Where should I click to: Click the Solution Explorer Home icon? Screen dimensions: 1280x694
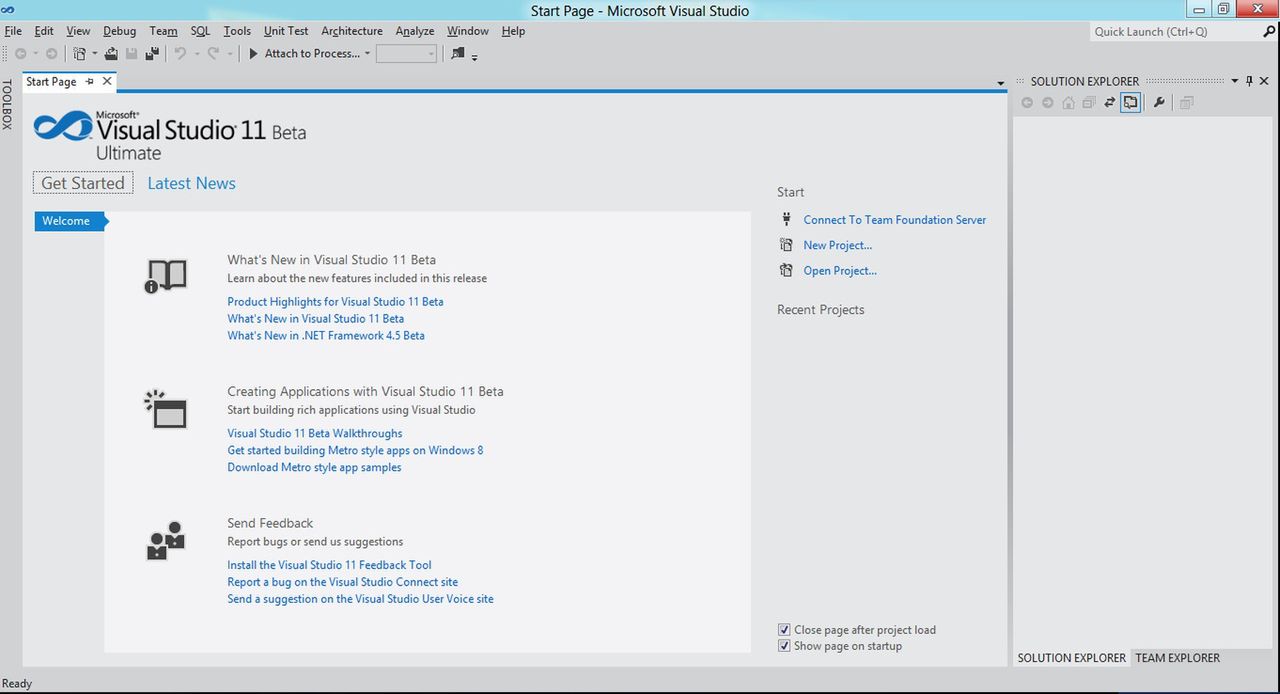(1068, 102)
